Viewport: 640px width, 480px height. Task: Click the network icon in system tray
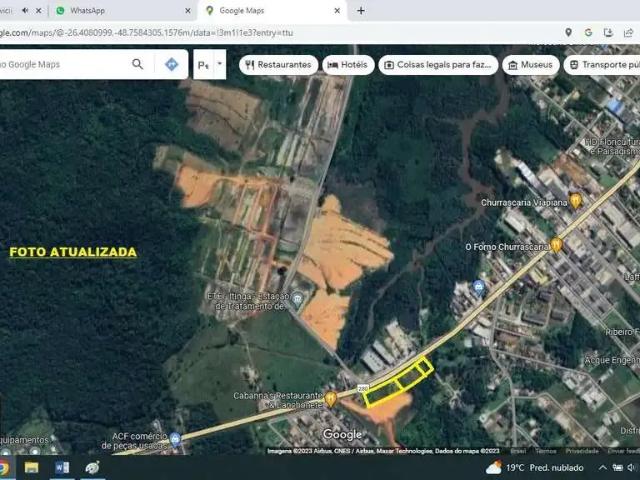(618, 468)
